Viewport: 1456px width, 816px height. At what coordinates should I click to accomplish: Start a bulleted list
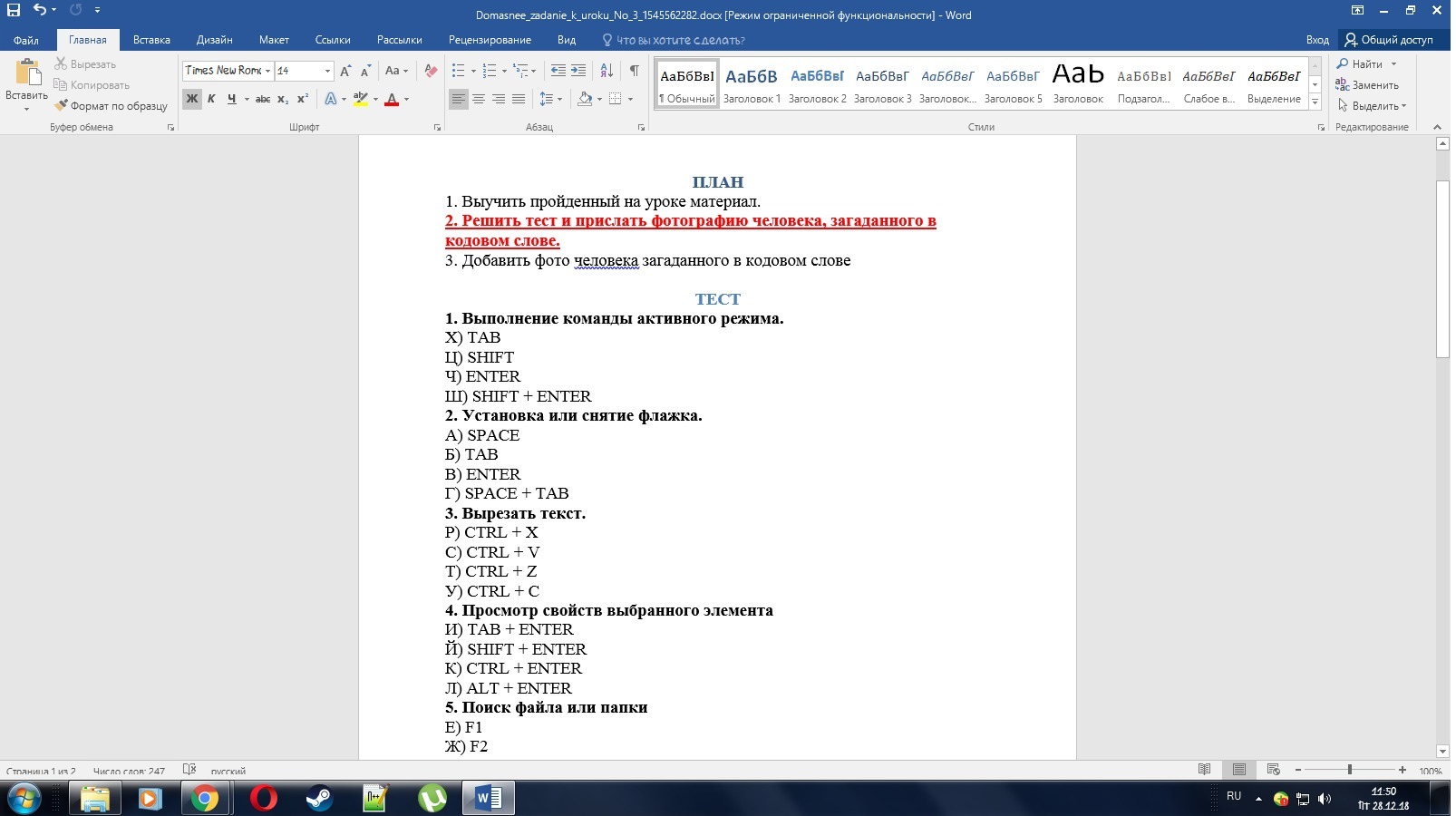coord(459,71)
